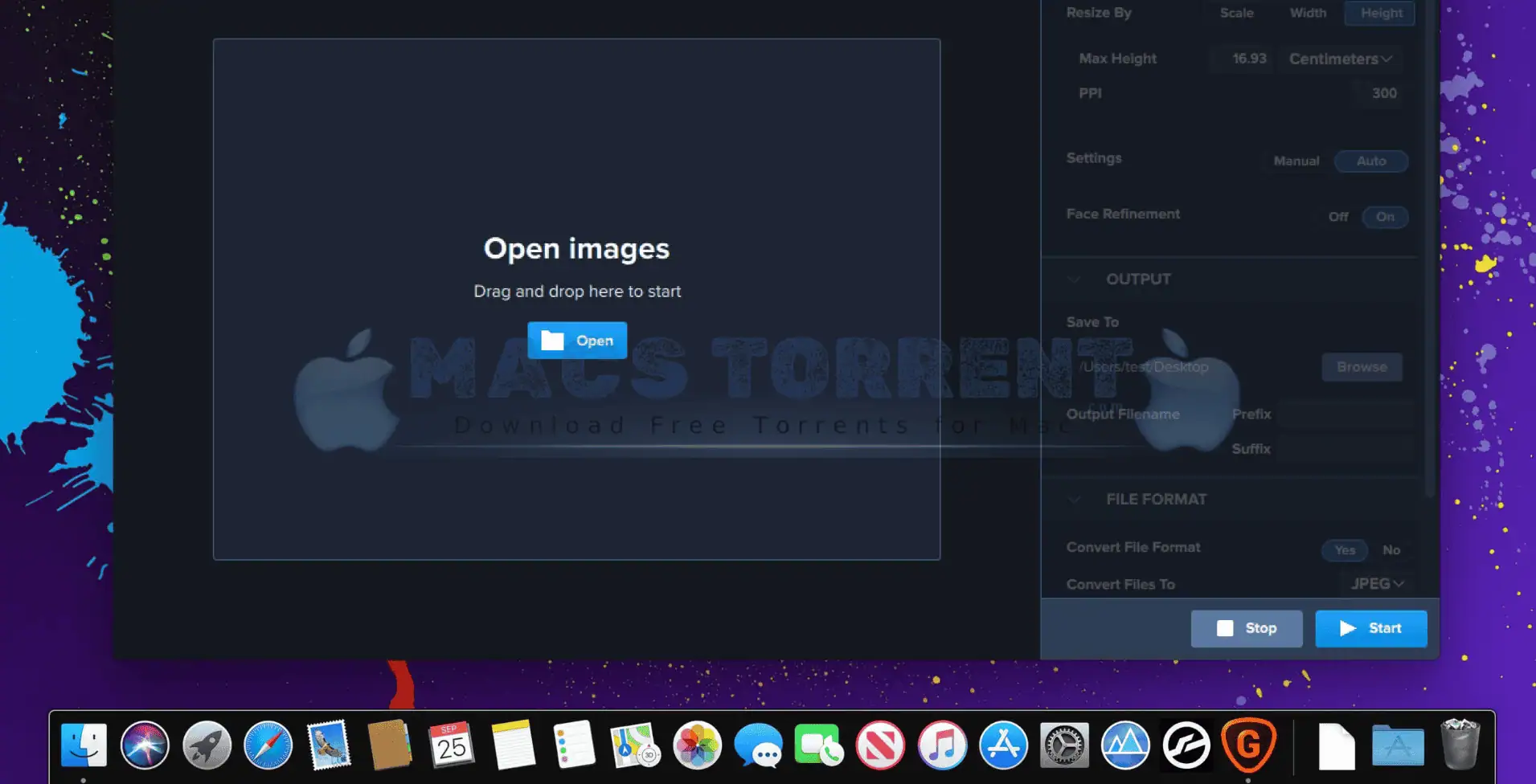
Task: Open Safari compass icon
Action: tap(268, 745)
